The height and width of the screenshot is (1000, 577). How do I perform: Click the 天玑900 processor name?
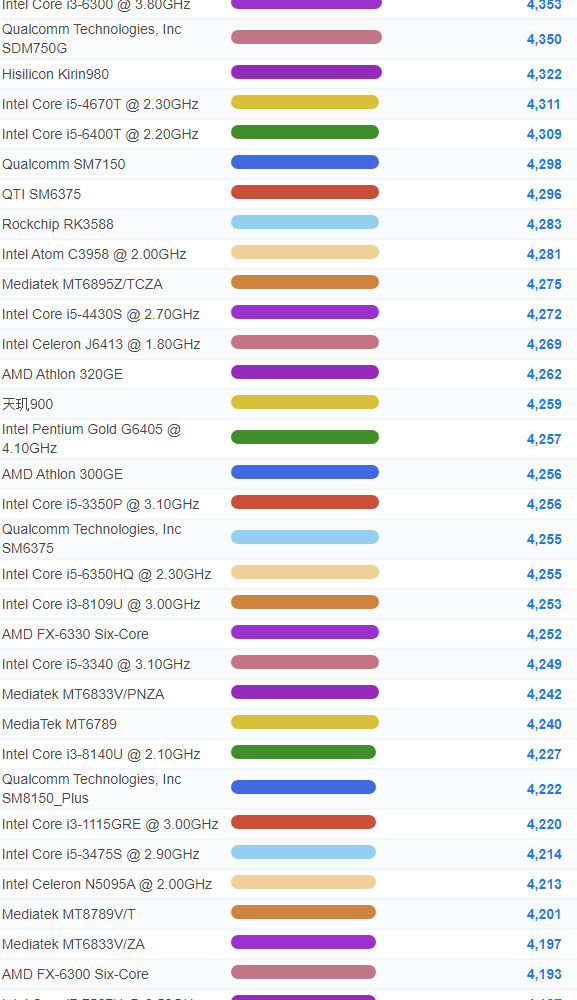(27, 404)
